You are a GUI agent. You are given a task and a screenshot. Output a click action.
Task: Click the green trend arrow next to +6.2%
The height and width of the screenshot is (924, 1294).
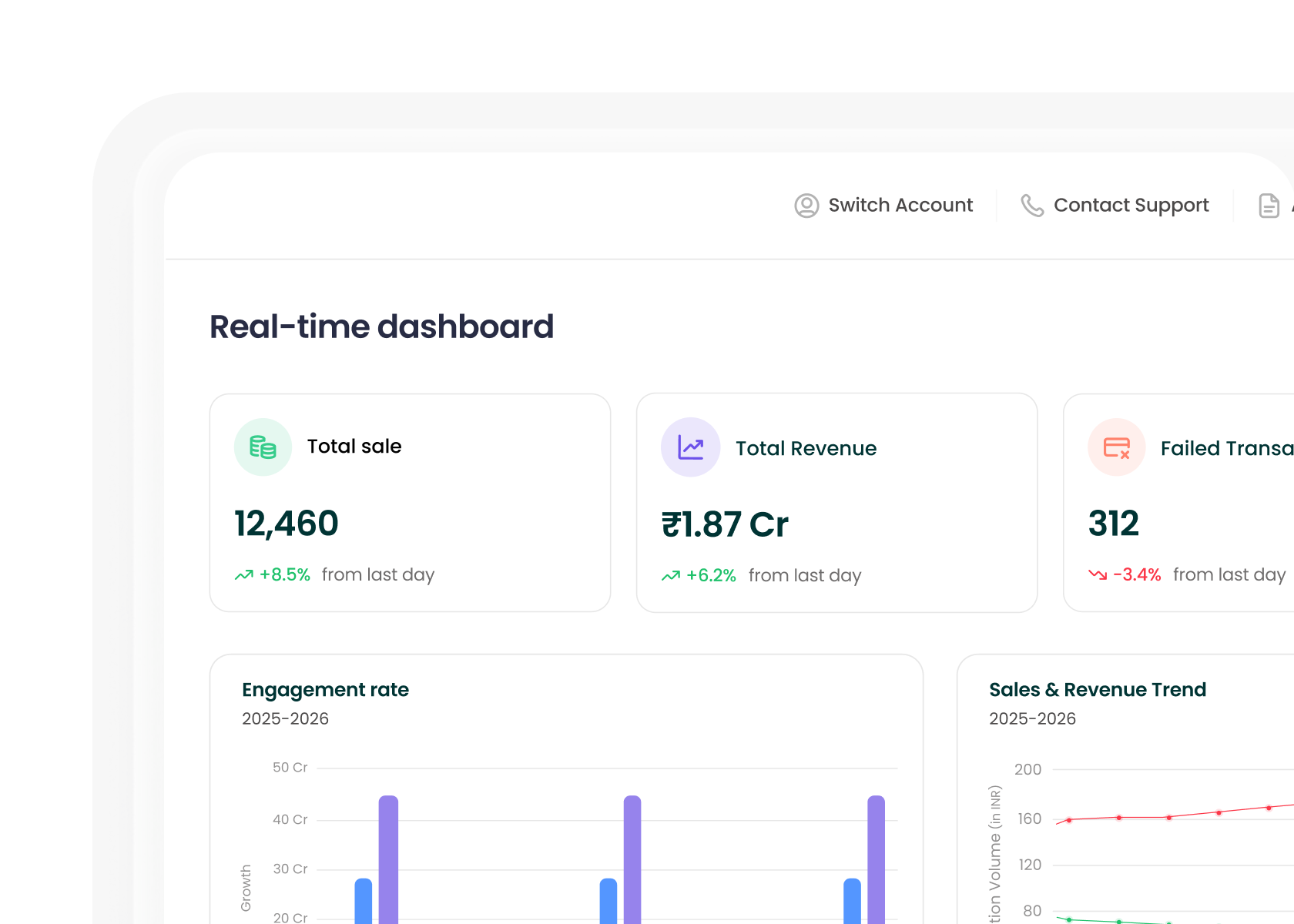pos(669,575)
